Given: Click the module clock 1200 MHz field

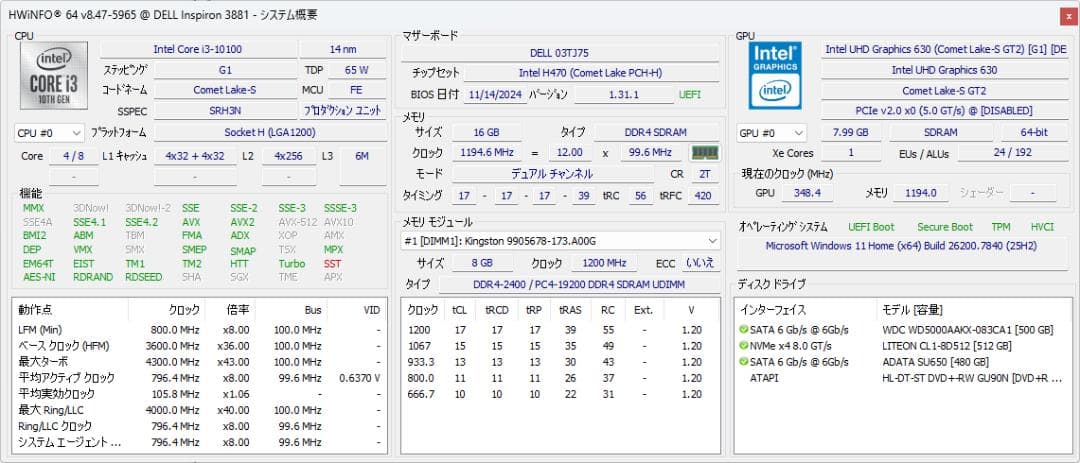Looking at the screenshot, I should pos(603,263).
